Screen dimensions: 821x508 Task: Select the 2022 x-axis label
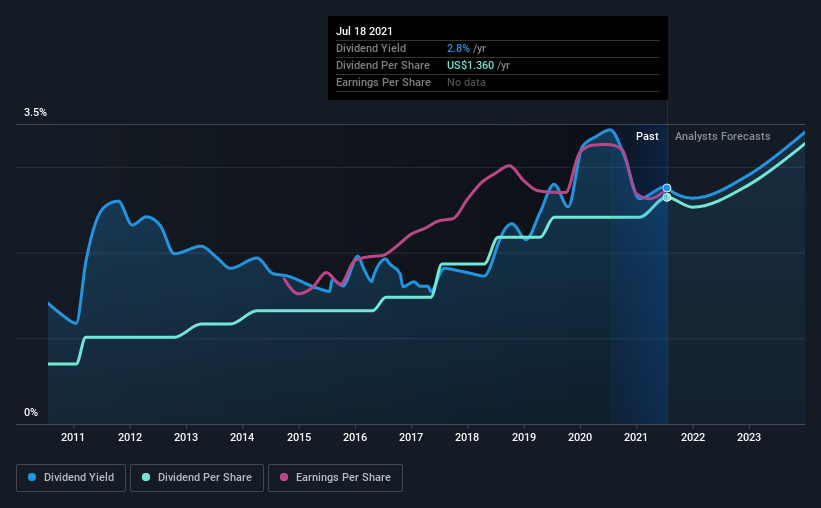pyautogui.click(x=693, y=437)
